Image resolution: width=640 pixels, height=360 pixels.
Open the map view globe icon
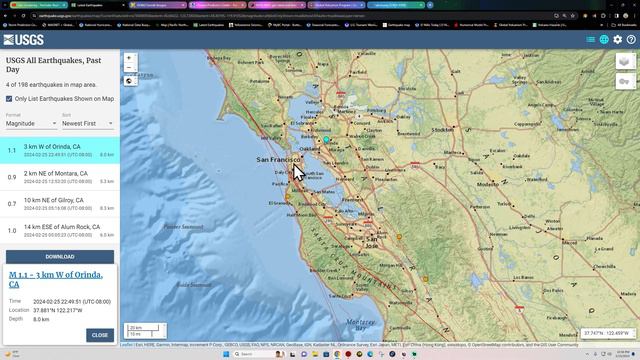604,40
